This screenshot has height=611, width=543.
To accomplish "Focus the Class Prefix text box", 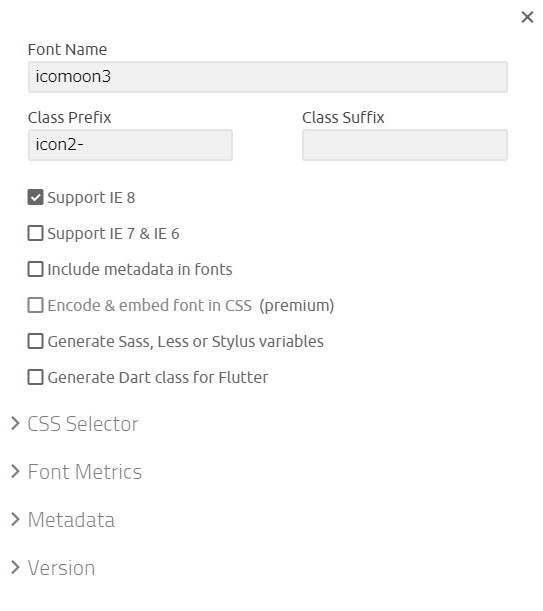I will point(130,145).
